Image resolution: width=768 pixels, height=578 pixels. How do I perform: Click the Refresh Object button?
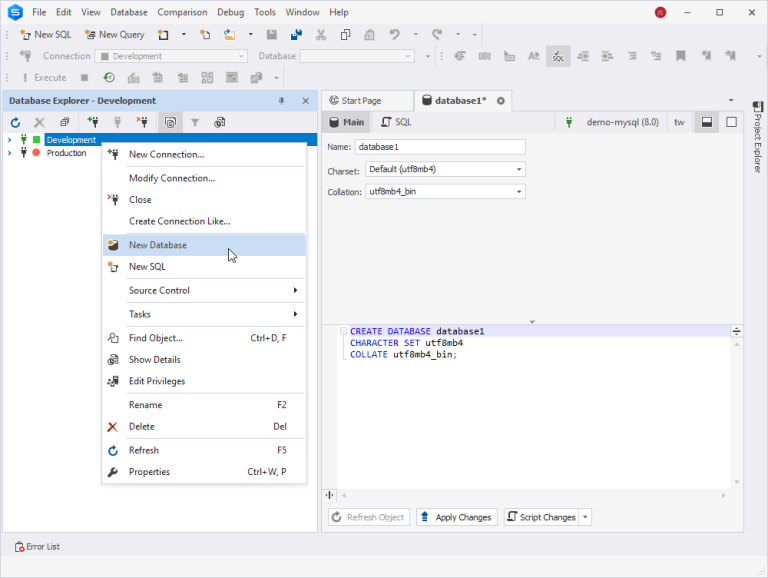coord(369,517)
